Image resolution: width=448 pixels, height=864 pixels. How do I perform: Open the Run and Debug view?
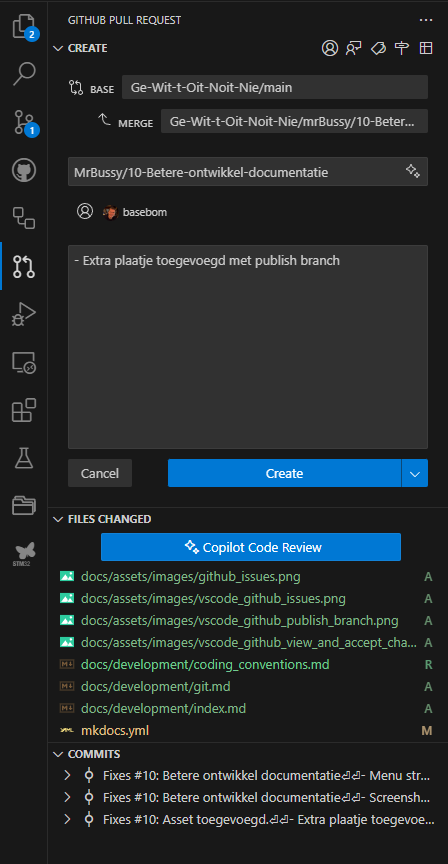(x=24, y=314)
